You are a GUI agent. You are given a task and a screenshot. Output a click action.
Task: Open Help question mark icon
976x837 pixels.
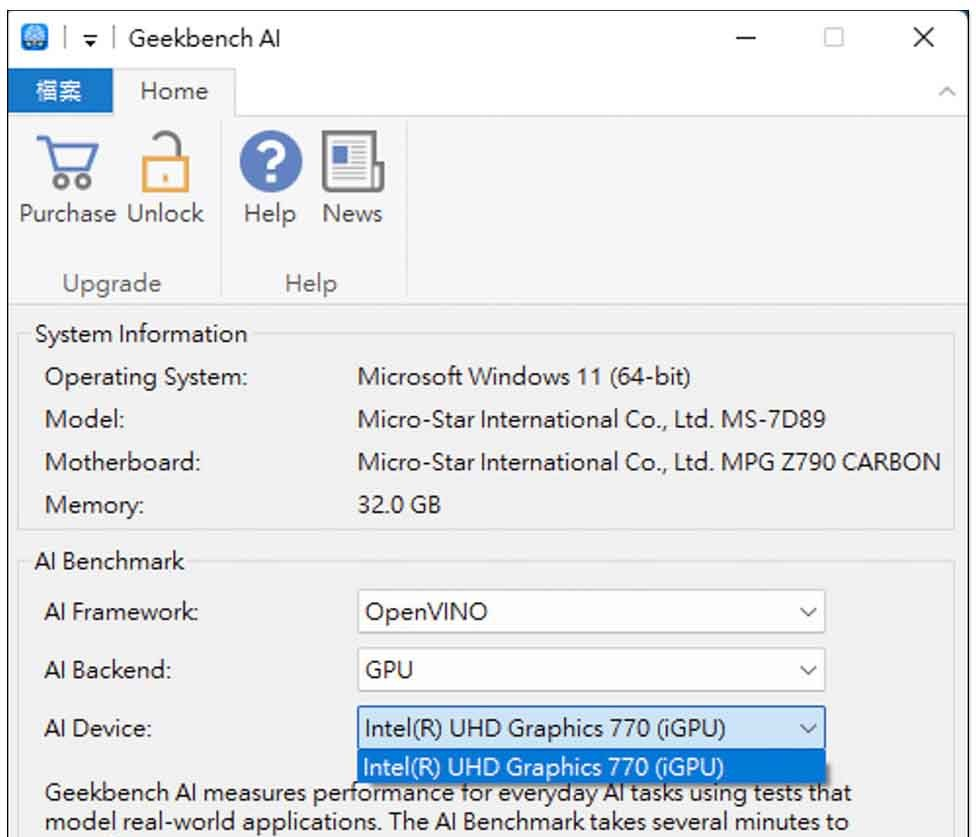tap(271, 162)
